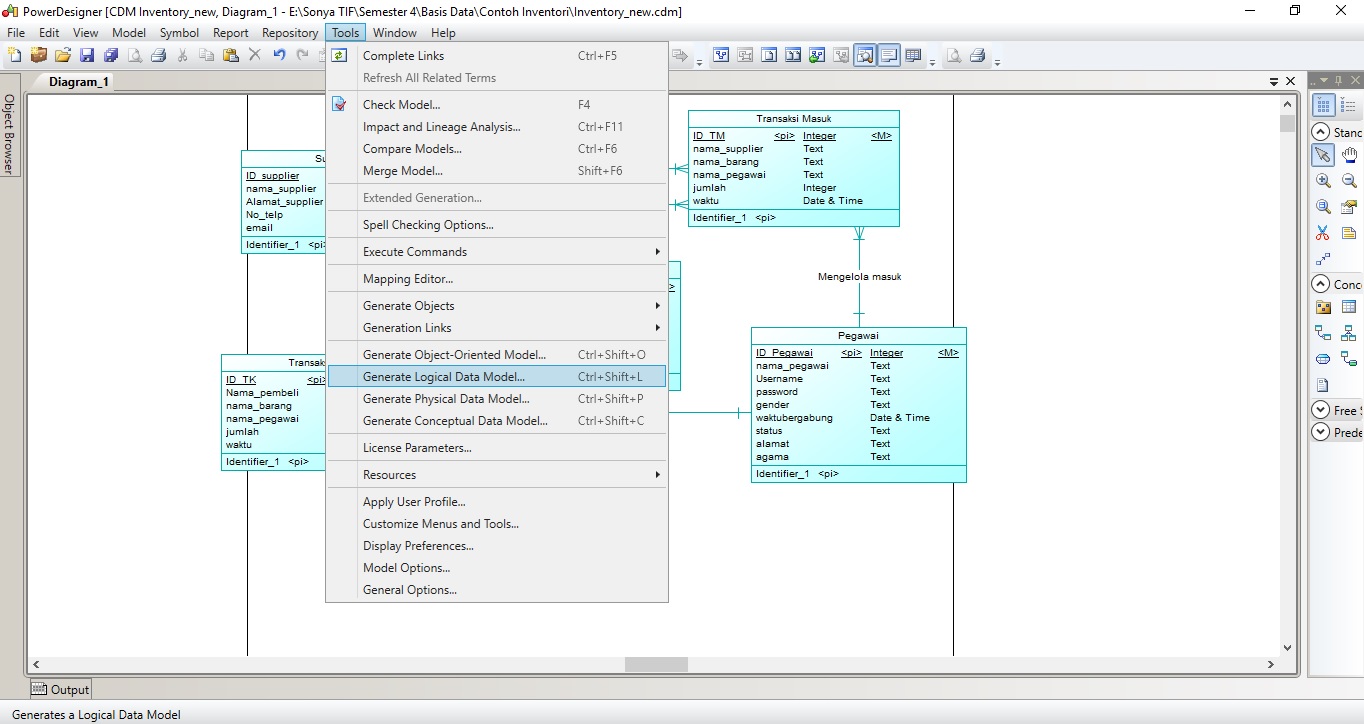Click the horizontal scrollbar below the diagram
1364x724 pixels.
(655, 663)
